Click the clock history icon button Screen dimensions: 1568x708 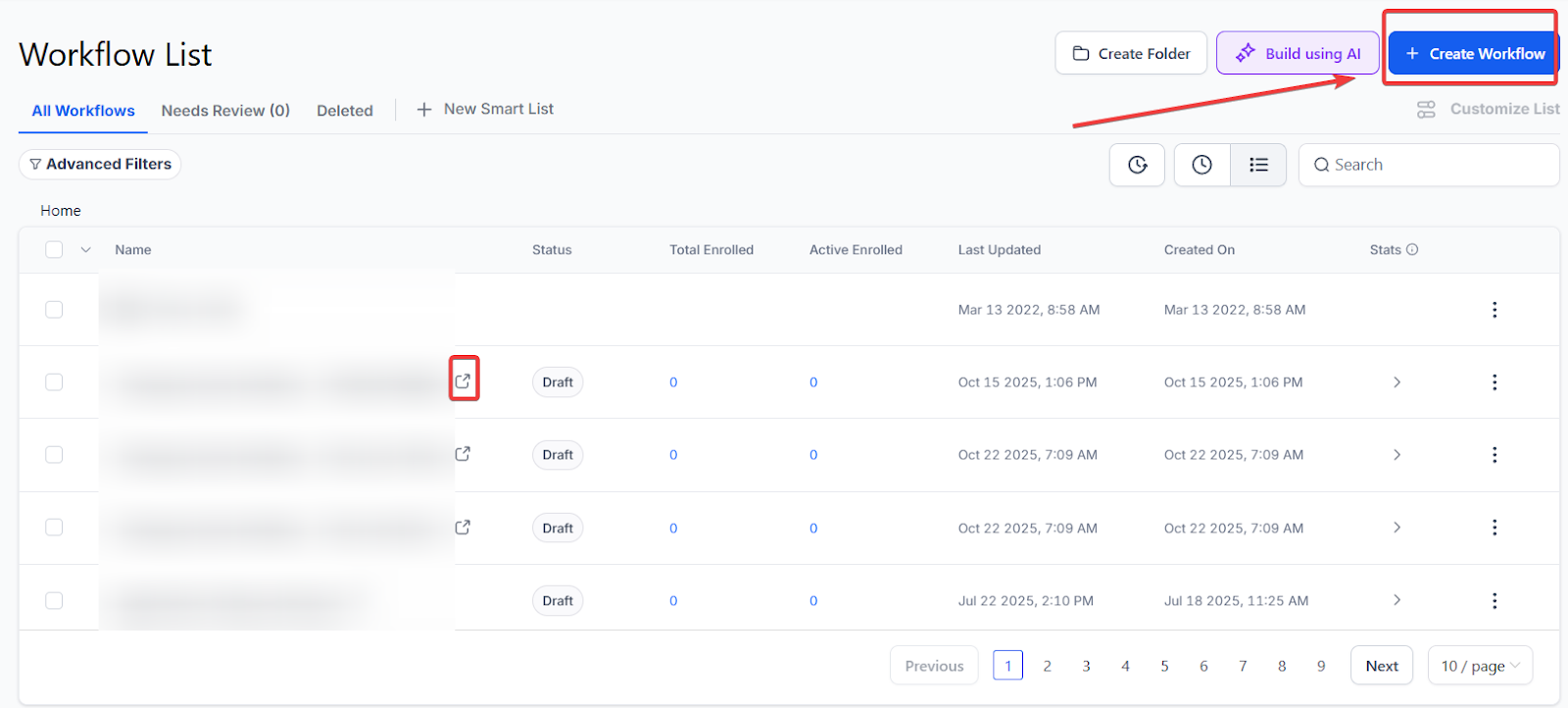point(1201,165)
